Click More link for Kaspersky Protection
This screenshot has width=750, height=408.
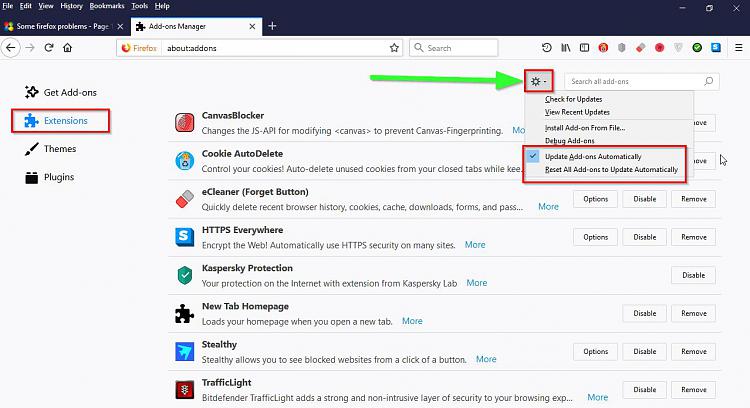(477, 283)
